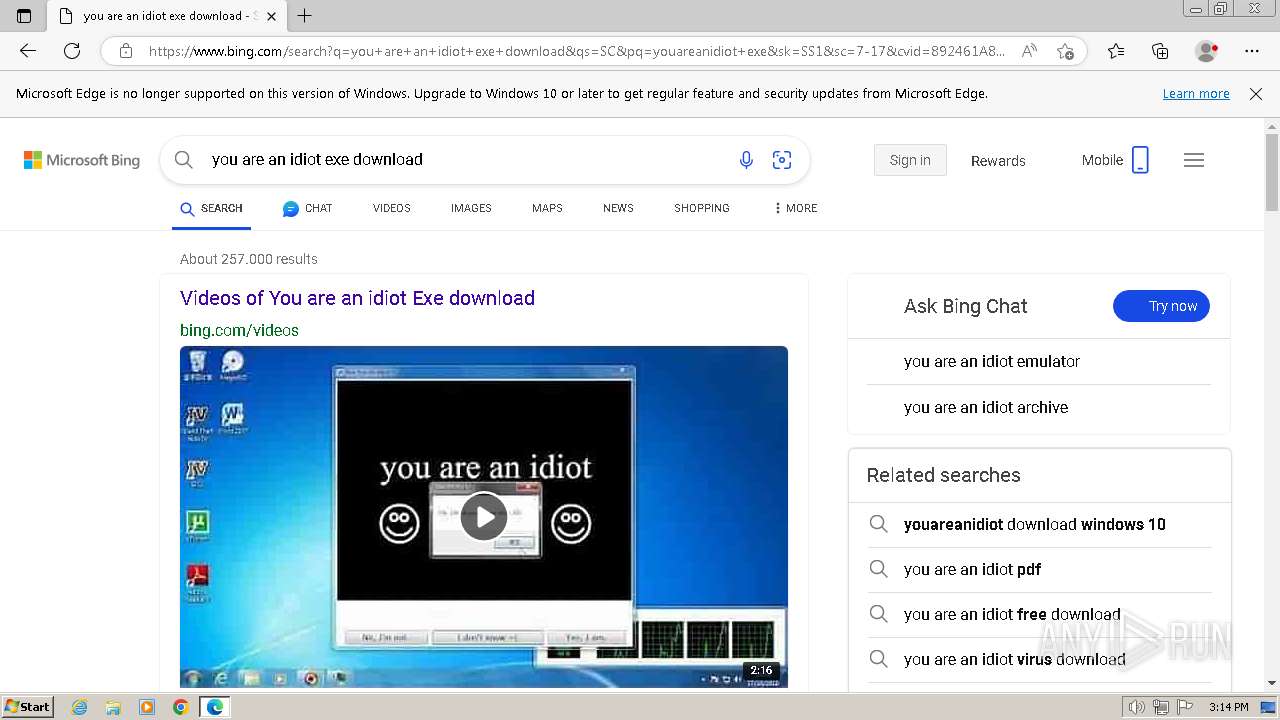
Task: Click the search magnifier icon in Bing box
Action: (183, 160)
